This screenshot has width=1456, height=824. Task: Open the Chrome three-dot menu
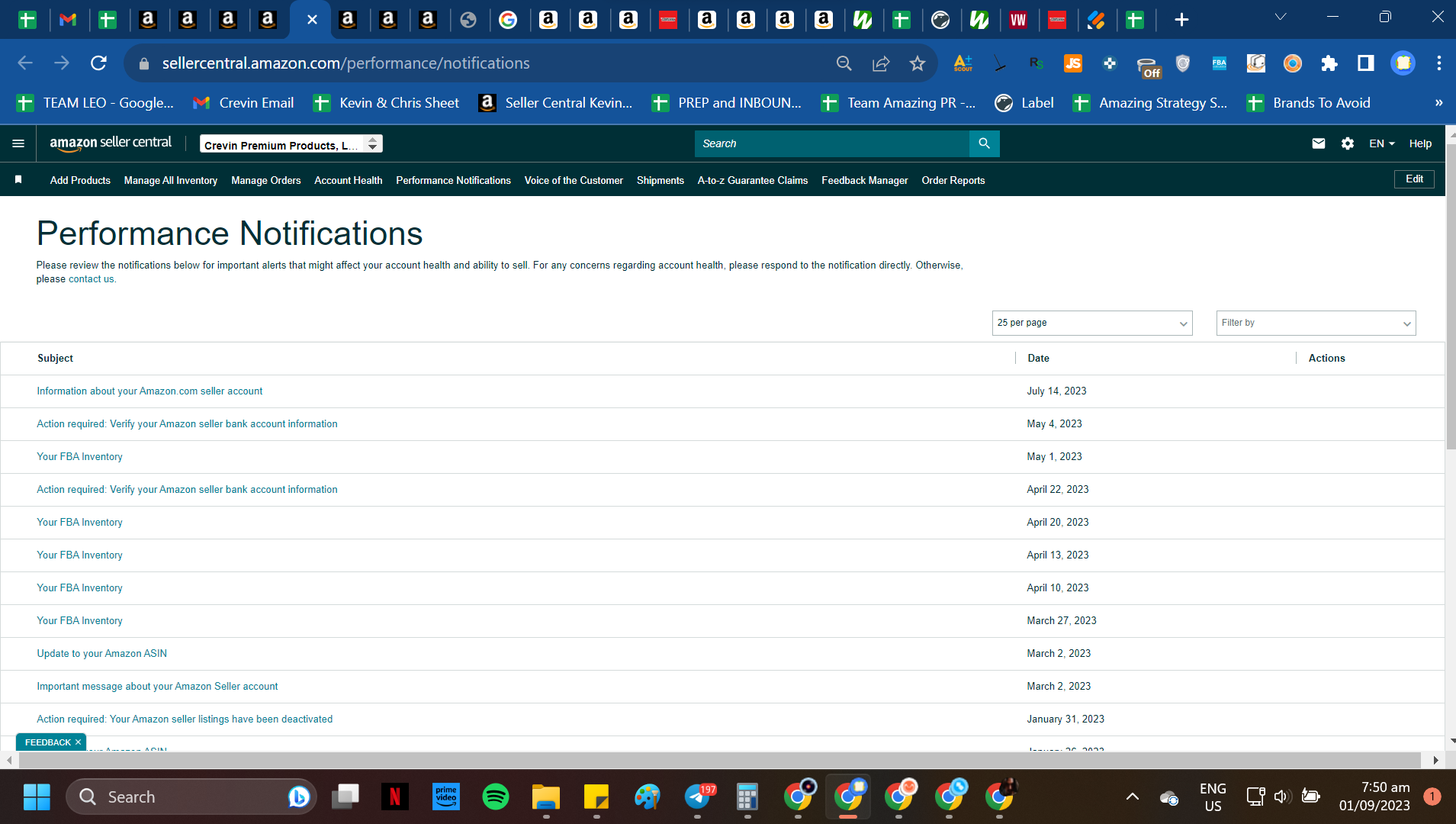click(x=1438, y=63)
